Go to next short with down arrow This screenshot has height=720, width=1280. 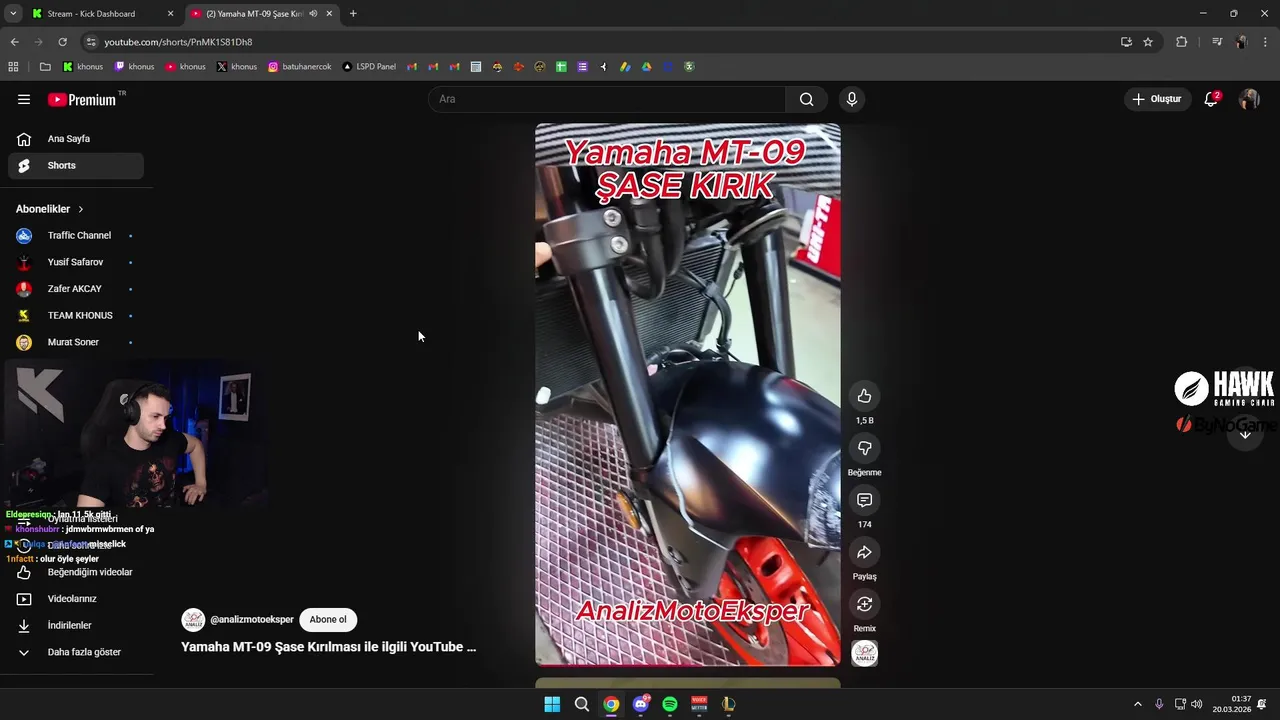[1245, 434]
